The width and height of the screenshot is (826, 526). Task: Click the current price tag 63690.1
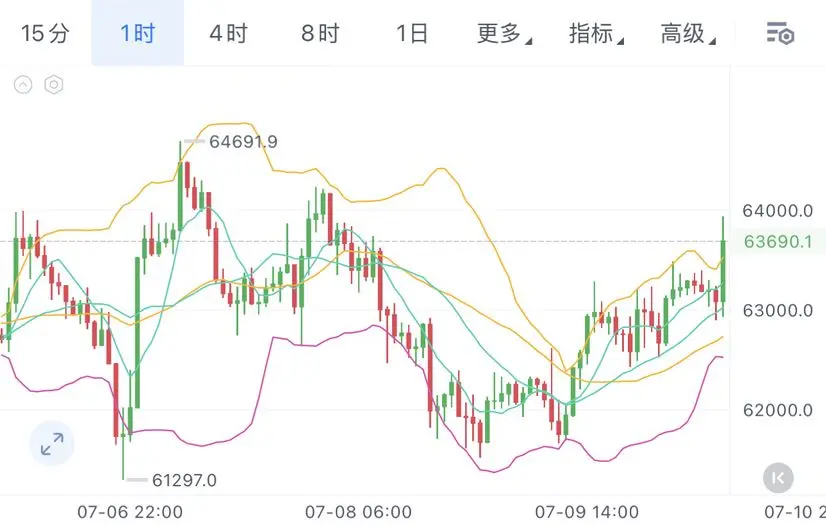(778, 242)
